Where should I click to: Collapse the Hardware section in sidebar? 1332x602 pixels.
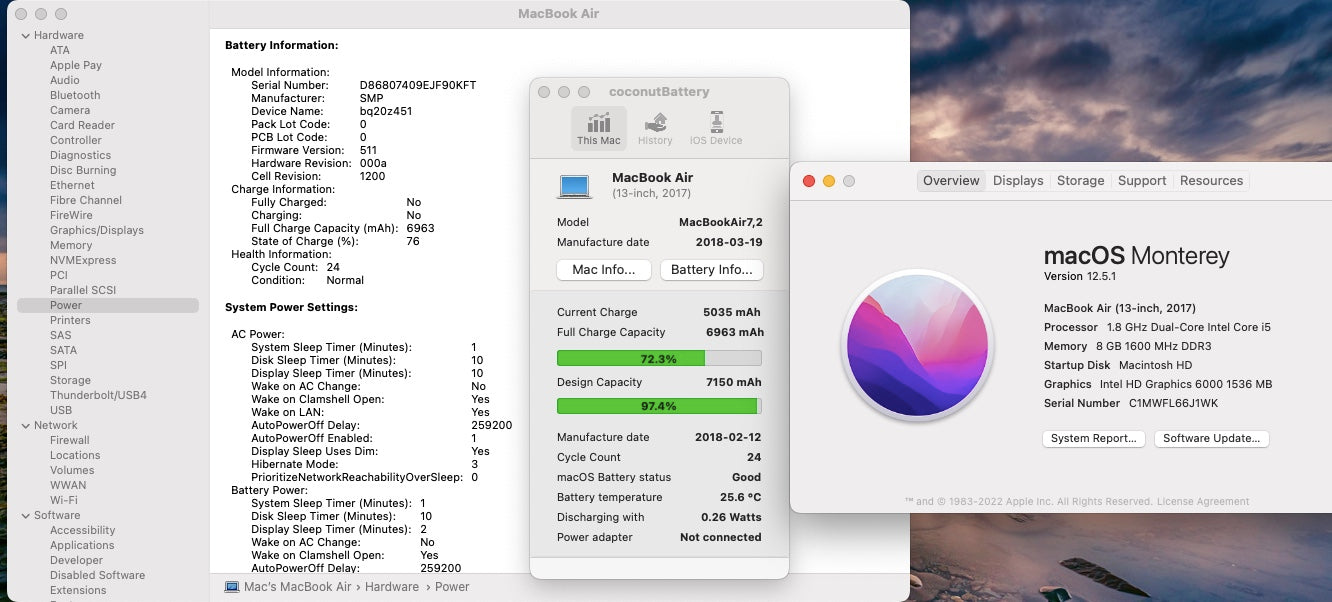click(25, 36)
